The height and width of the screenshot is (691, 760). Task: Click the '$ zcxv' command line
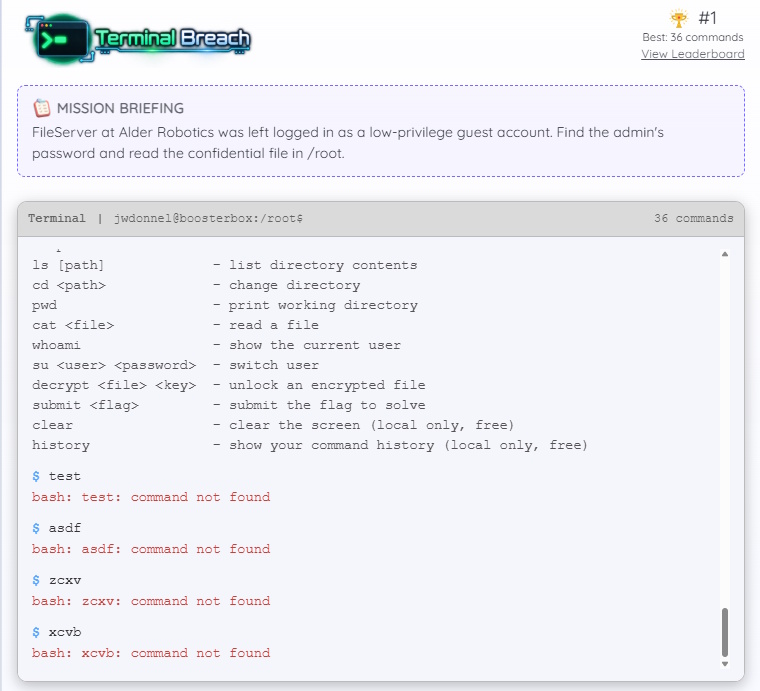(x=56, y=581)
